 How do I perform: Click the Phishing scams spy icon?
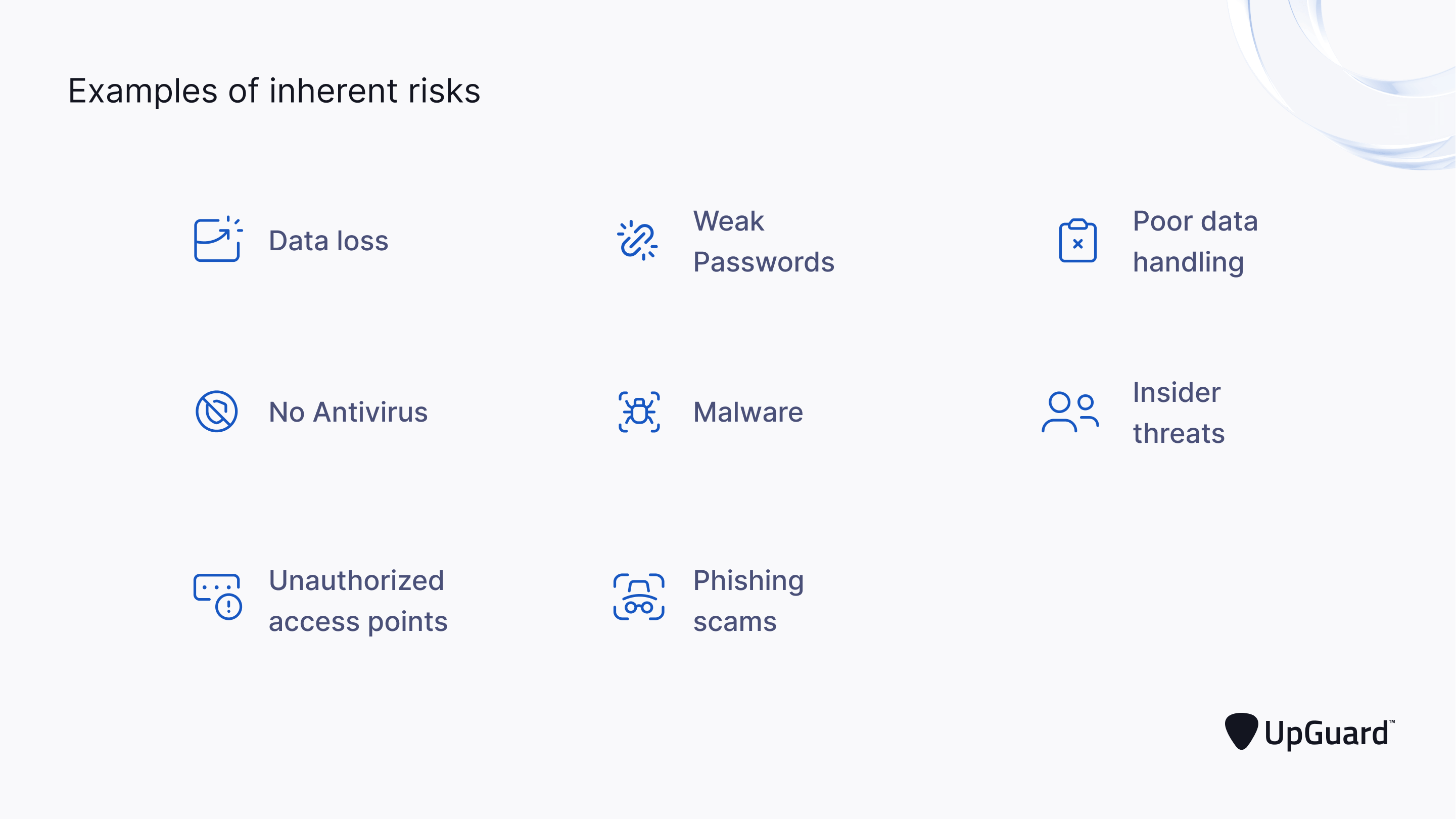coord(639,597)
